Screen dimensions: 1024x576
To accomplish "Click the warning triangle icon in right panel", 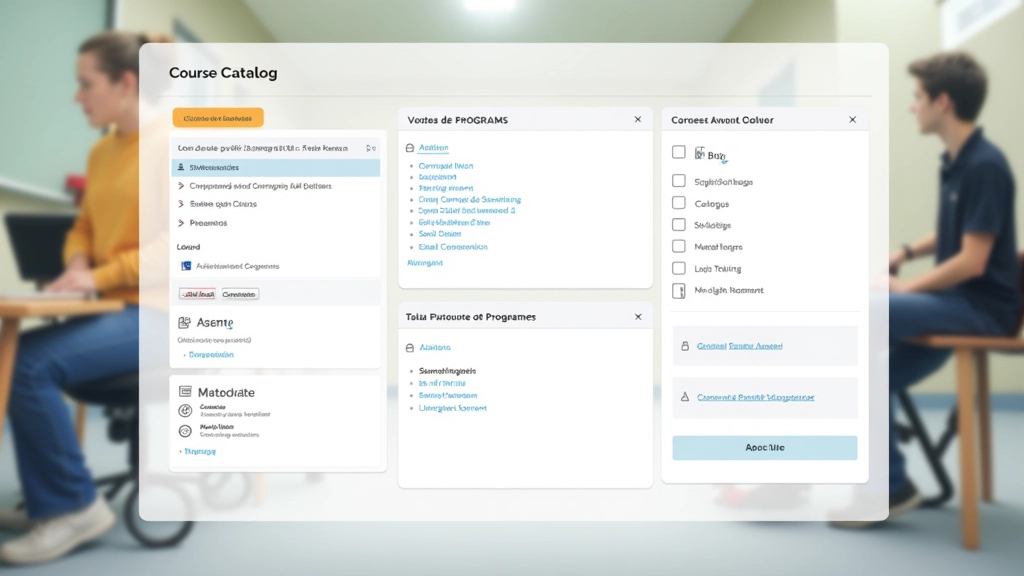I will tap(685, 397).
